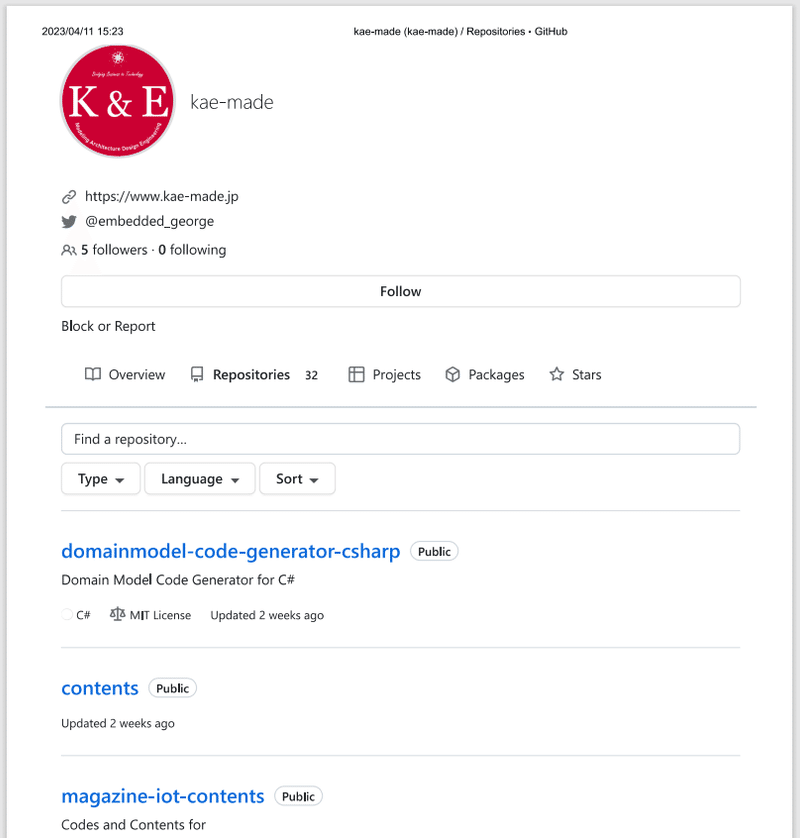Open the Type filter dropdown
Viewport: 800px width, 838px height.
[100, 478]
